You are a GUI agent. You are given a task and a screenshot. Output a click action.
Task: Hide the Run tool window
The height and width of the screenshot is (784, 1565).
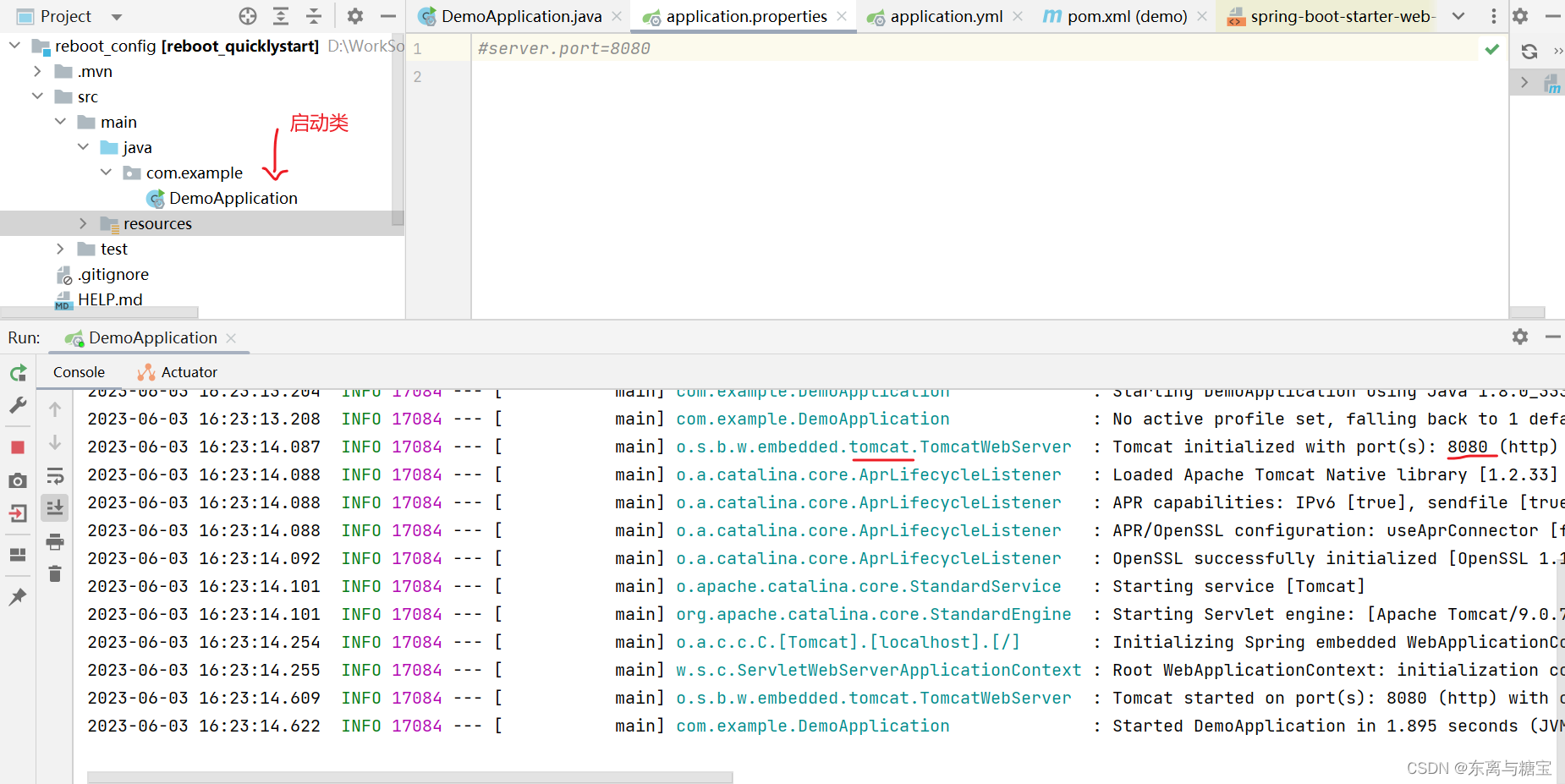pos(1553,337)
